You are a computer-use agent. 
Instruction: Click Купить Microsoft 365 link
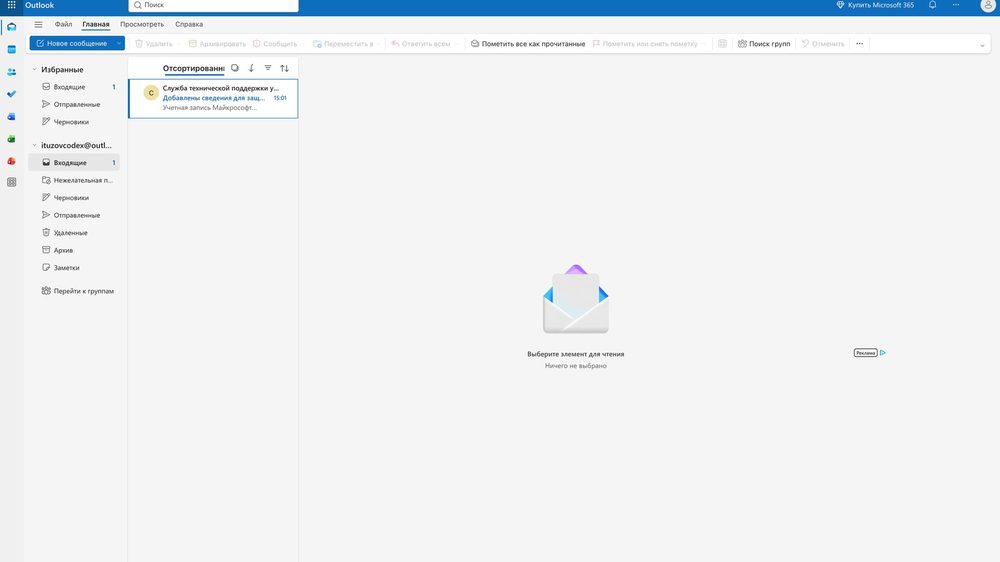coord(875,5)
